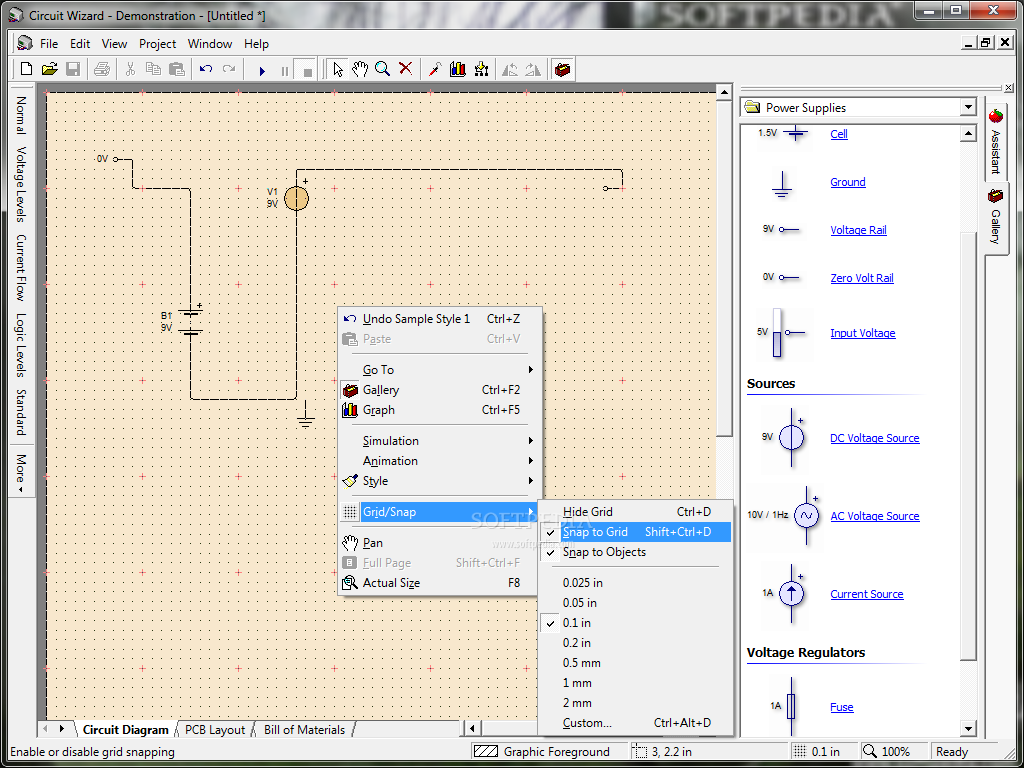Click the DC Voltage Source symbol icon
This screenshot has height=768, width=1024.
click(792, 438)
